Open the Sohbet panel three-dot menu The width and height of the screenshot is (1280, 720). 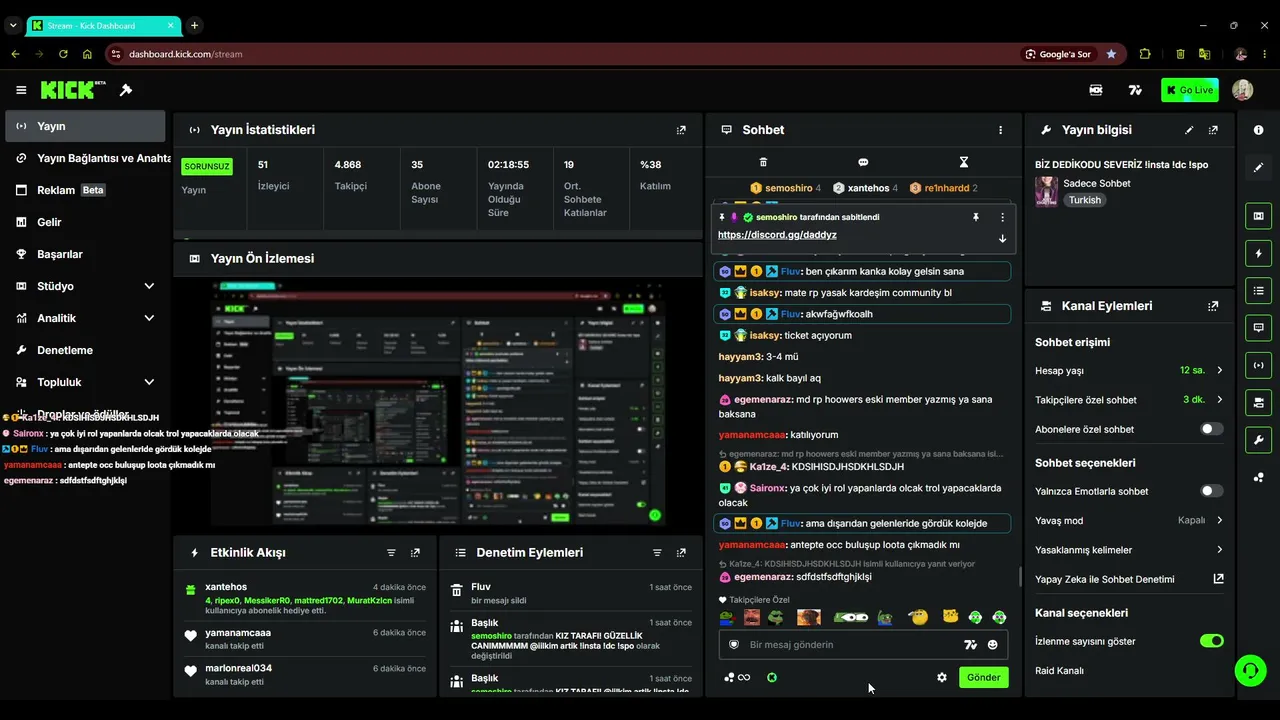[1000, 130]
